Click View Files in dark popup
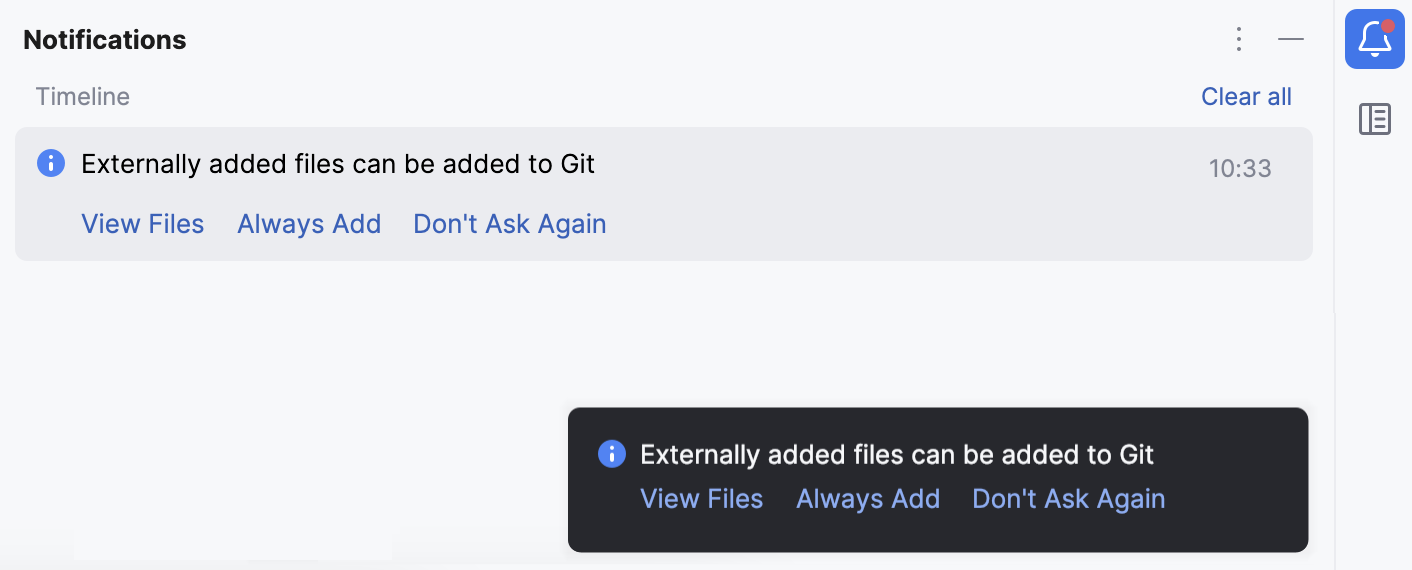 [702, 499]
